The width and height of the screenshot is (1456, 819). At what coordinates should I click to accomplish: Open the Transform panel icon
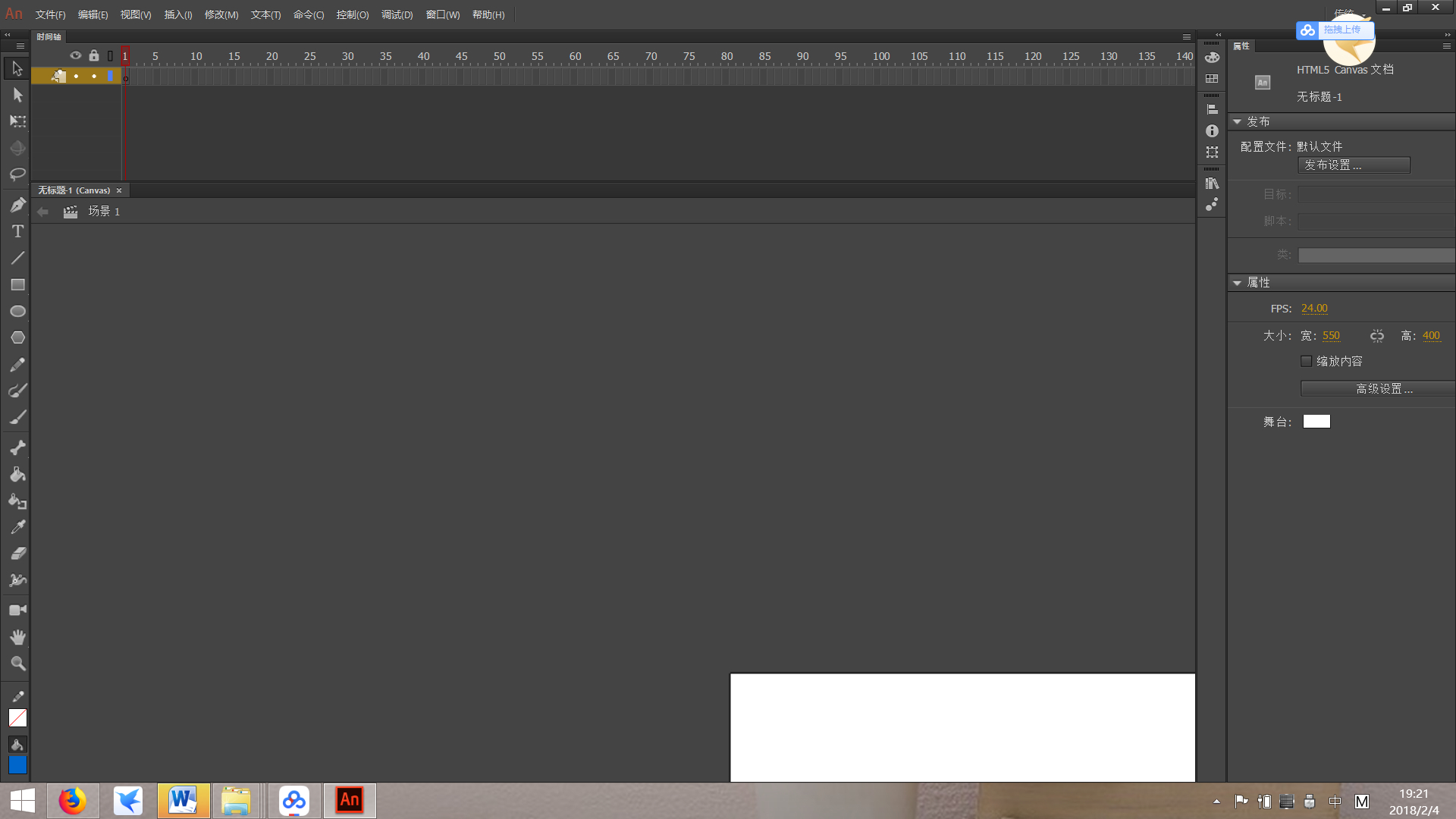click(1212, 152)
